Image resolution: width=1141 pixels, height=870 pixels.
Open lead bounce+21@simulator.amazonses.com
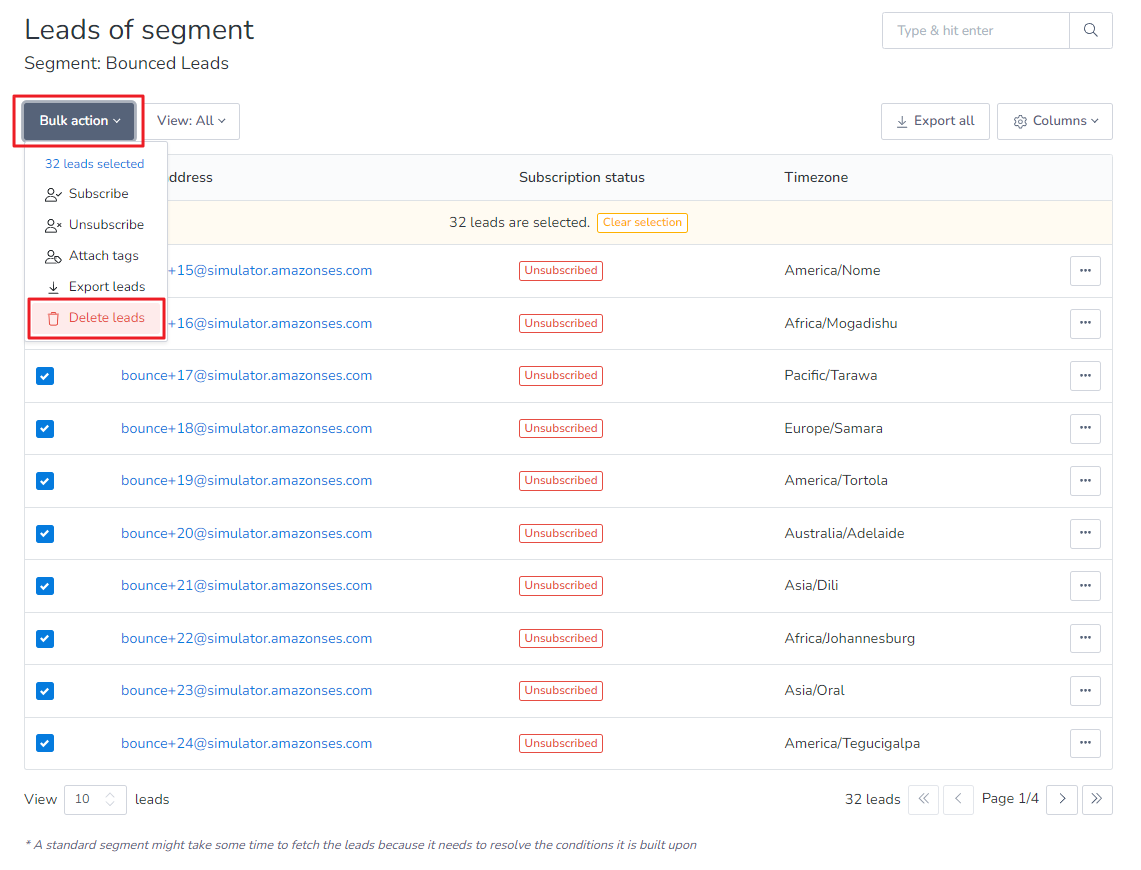point(246,586)
